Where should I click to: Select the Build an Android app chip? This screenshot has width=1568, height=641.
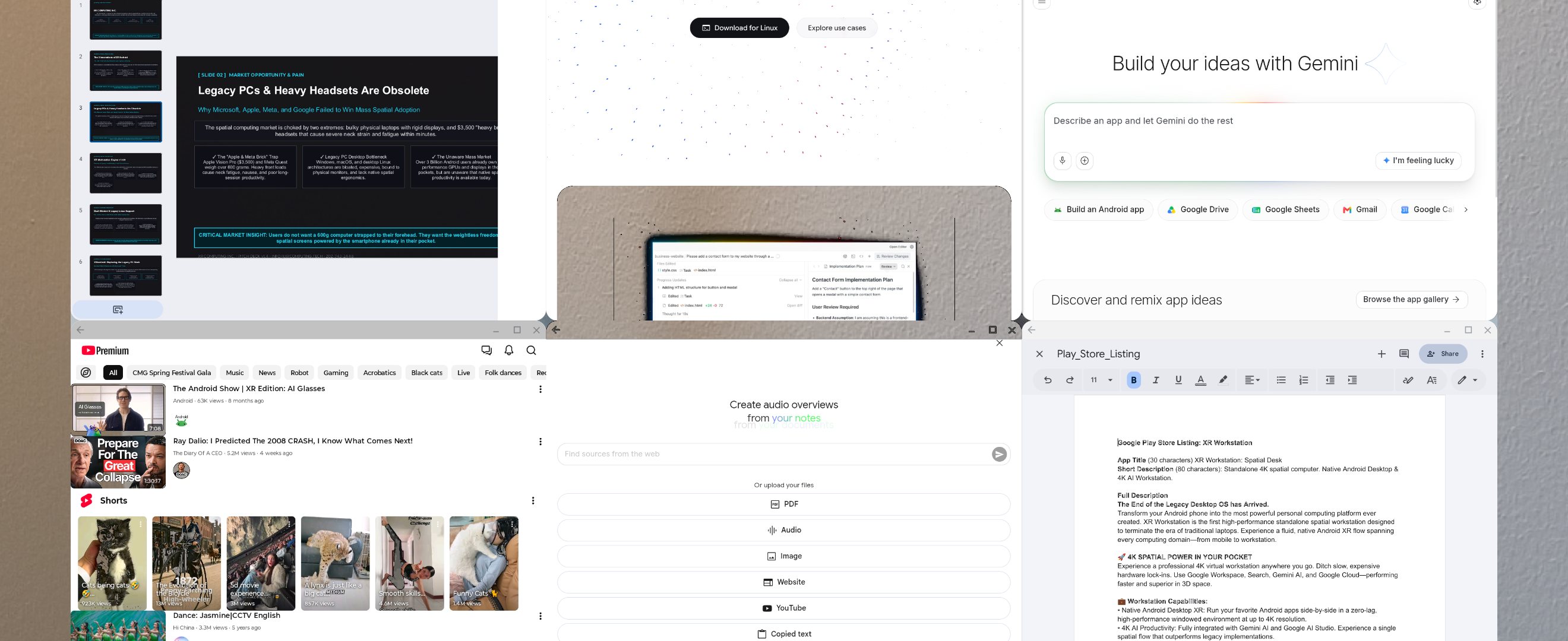1099,210
